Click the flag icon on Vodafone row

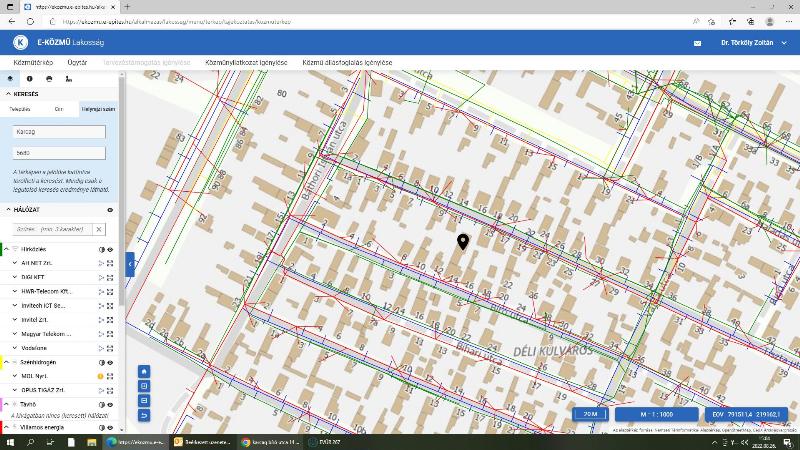tap(101, 348)
